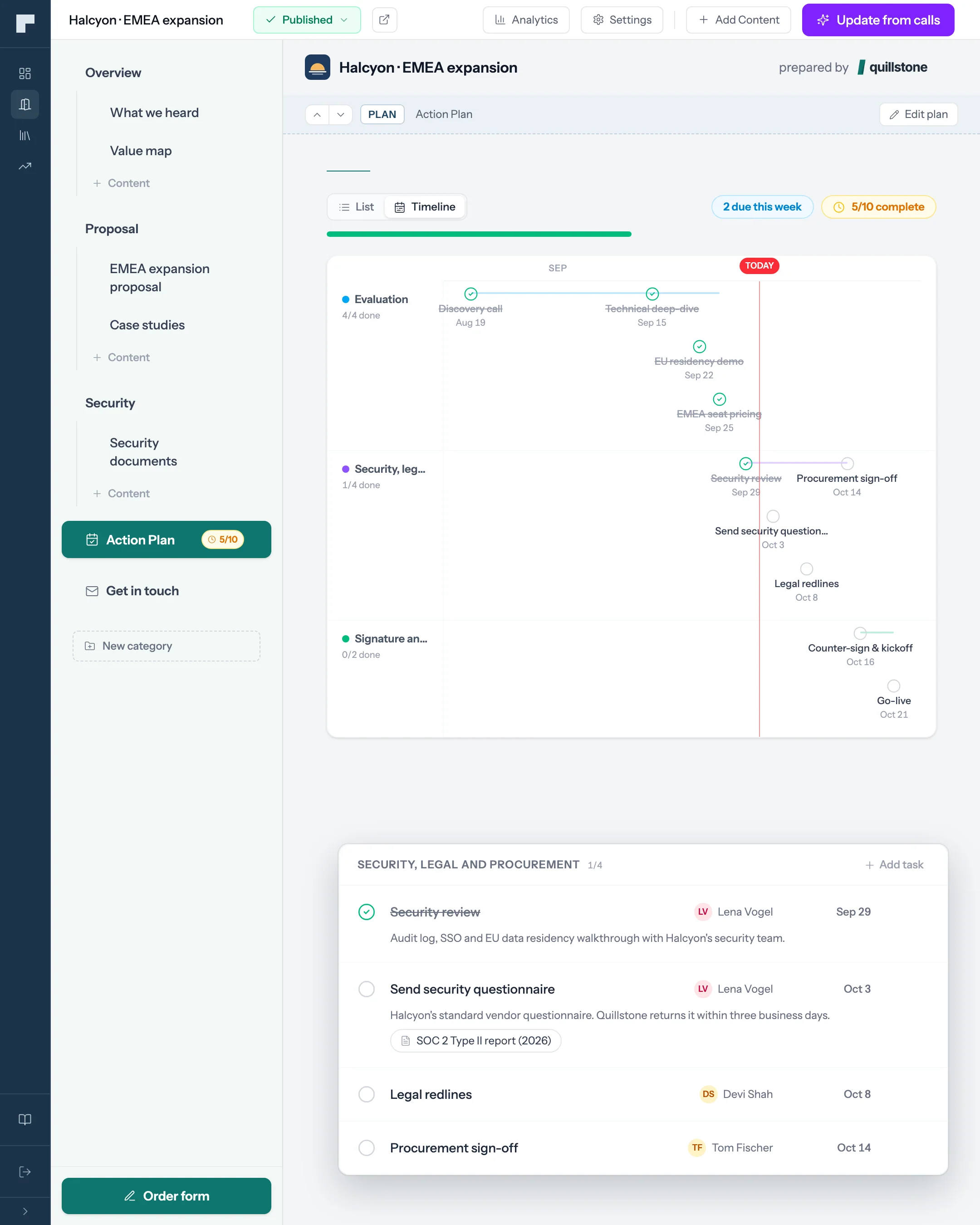Click the Halcyon sunrise logo icon
The height and width of the screenshot is (1225, 980).
[318, 67]
